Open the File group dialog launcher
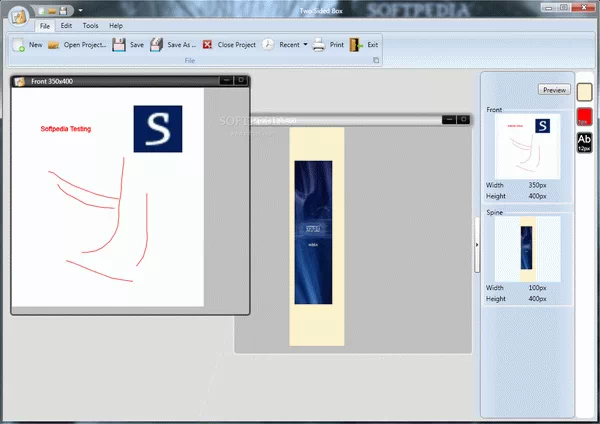Viewport: 600px width, 424px height. click(x=376, y=60)
